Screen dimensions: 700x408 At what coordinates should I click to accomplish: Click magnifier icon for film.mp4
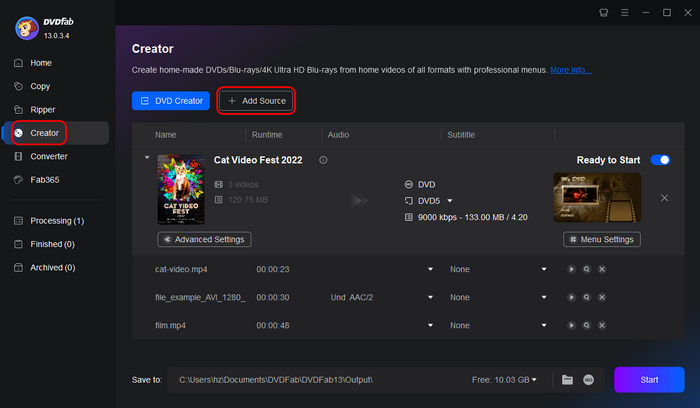click(x=587, y=325)
